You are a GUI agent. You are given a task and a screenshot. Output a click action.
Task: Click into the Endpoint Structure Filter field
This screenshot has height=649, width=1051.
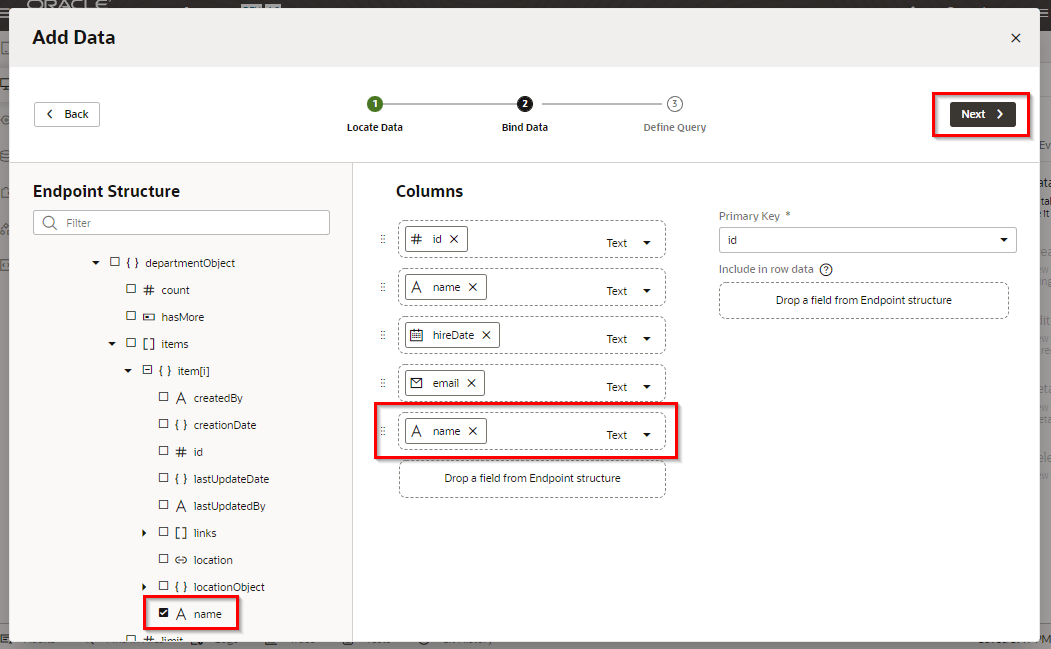[x=190, y=223]
